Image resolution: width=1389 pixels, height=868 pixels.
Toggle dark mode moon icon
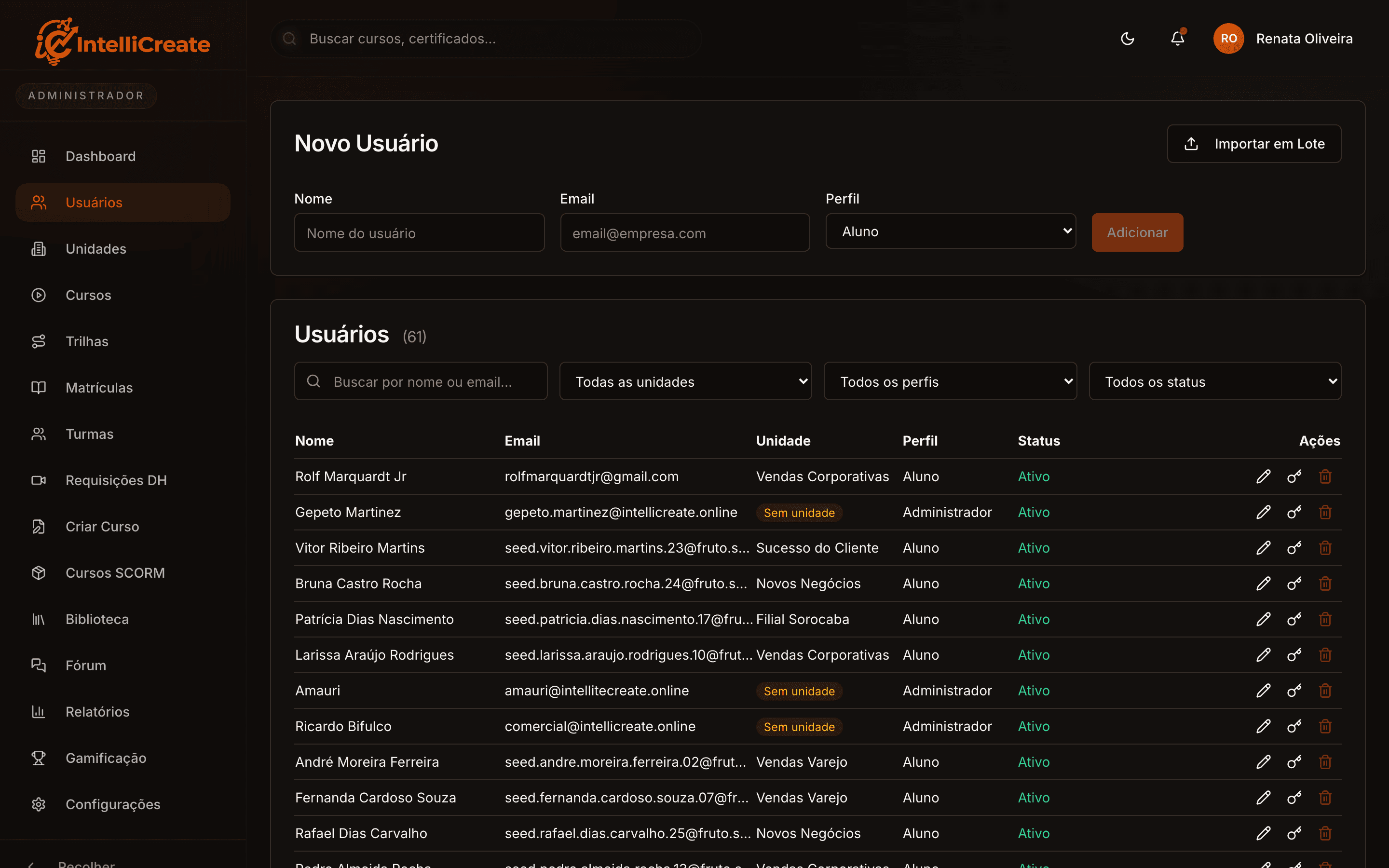pyautogui.click(x=1127, y=39)
